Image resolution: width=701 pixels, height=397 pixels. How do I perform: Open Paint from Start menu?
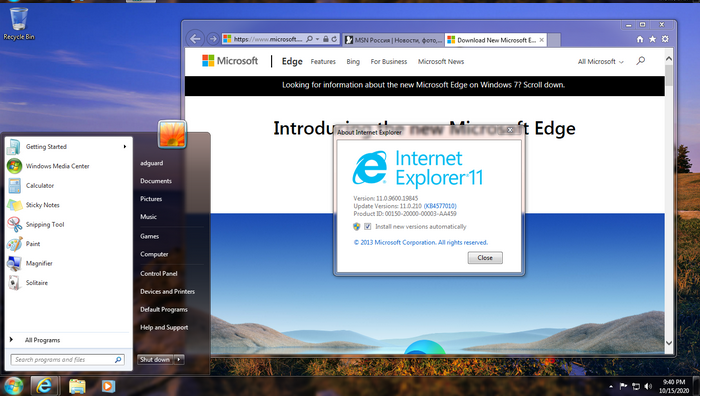tap(68, 244)
